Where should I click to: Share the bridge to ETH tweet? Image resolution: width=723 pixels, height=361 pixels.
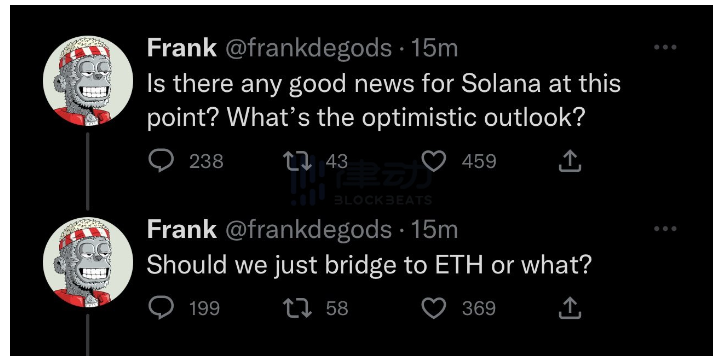pos(569,308)
